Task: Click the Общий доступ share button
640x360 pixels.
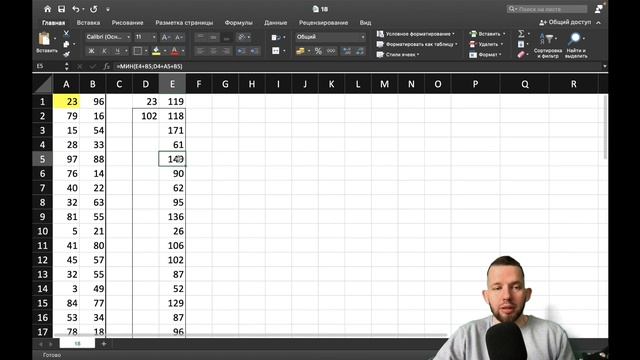Action: coord(565,22)
